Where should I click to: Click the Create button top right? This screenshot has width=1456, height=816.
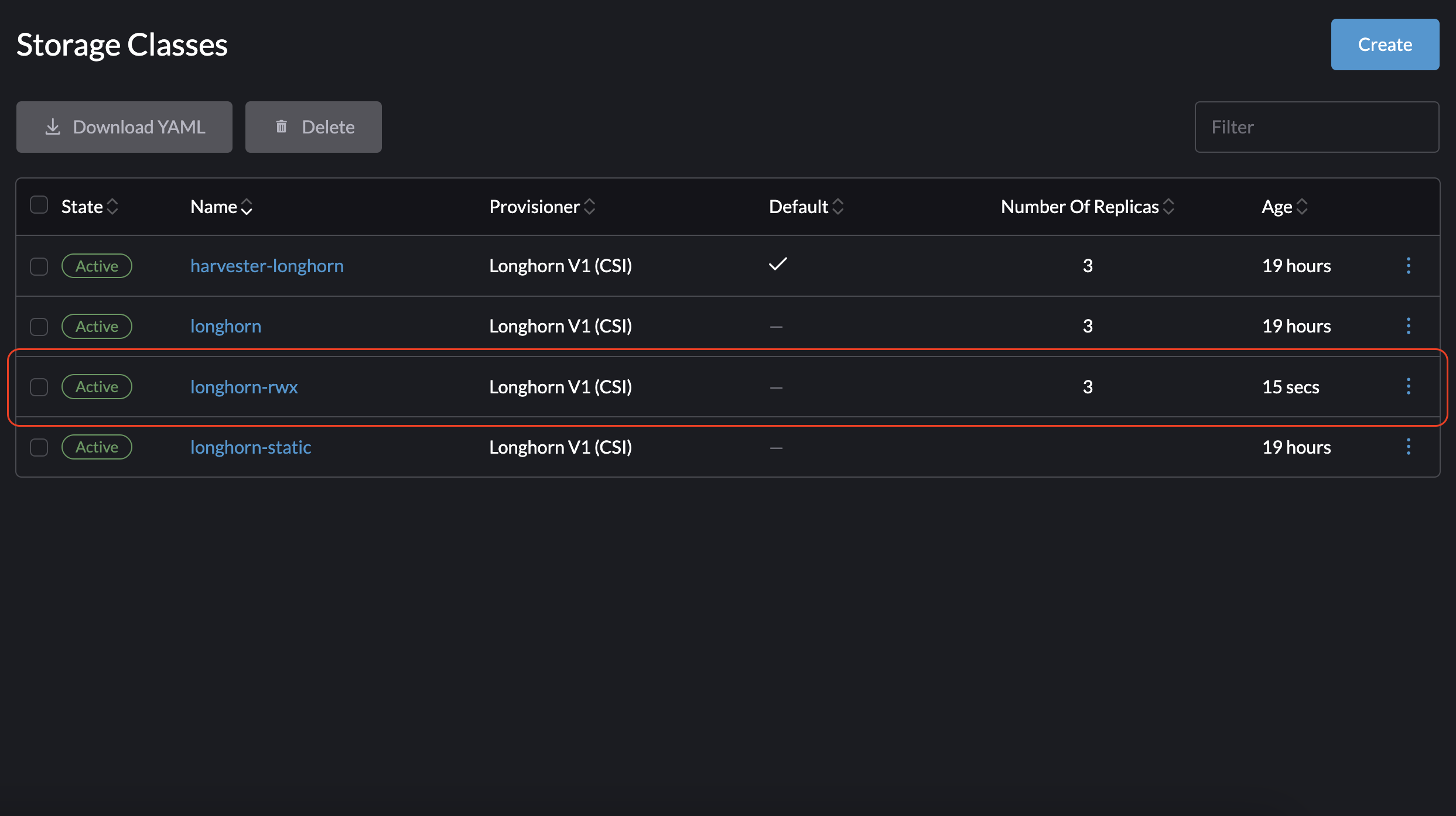[x=1384, y=44]
